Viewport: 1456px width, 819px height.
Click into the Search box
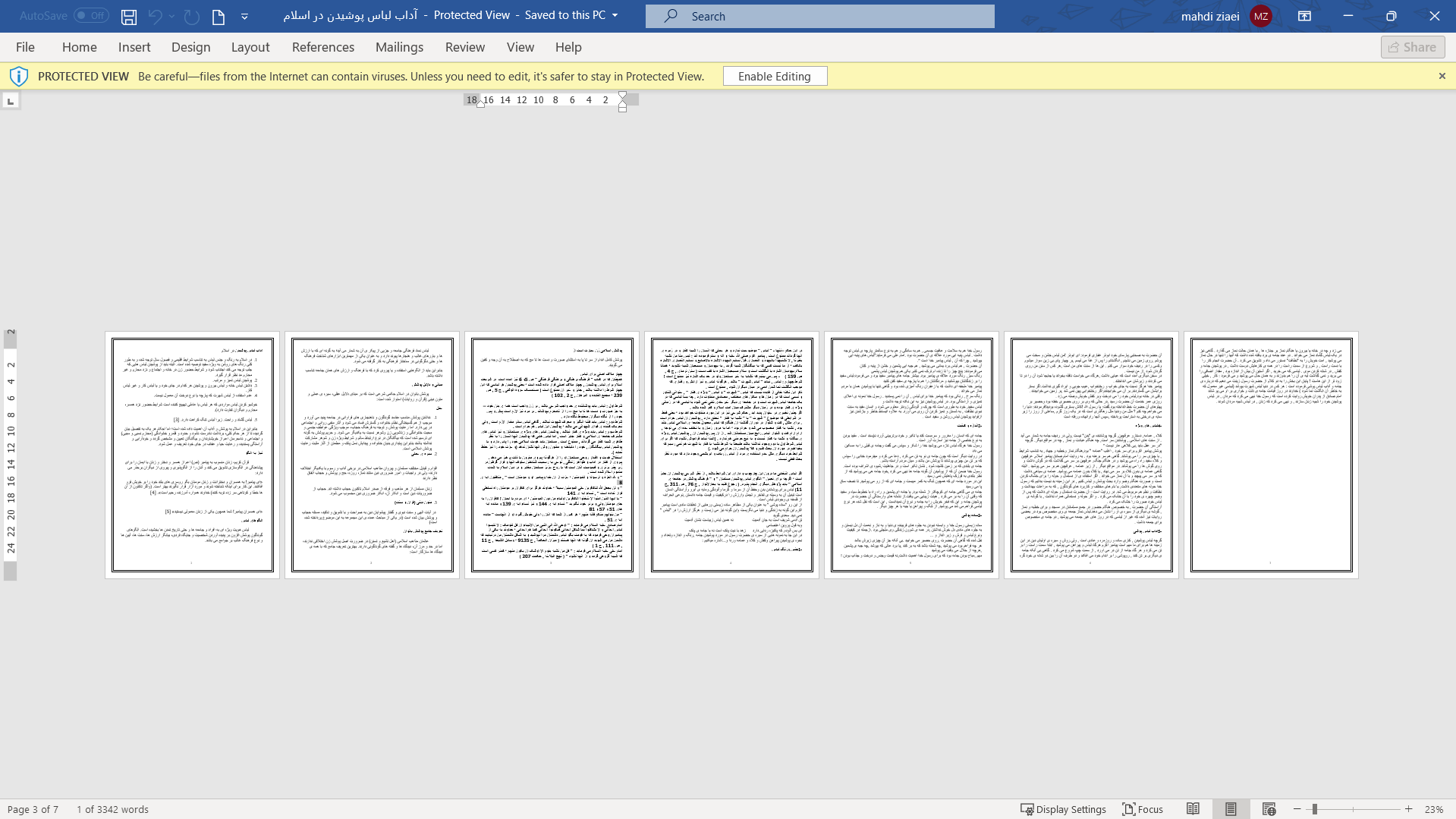coord(819,16)
